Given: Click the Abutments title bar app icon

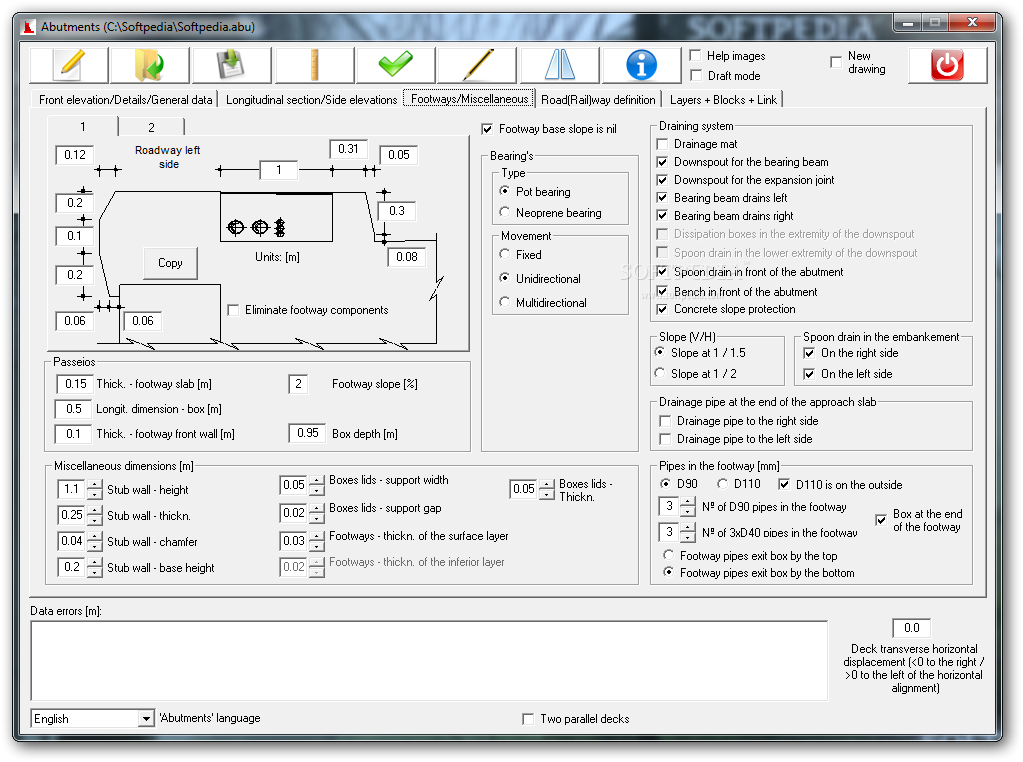Looking at the screenshot, I should (29, 27).
